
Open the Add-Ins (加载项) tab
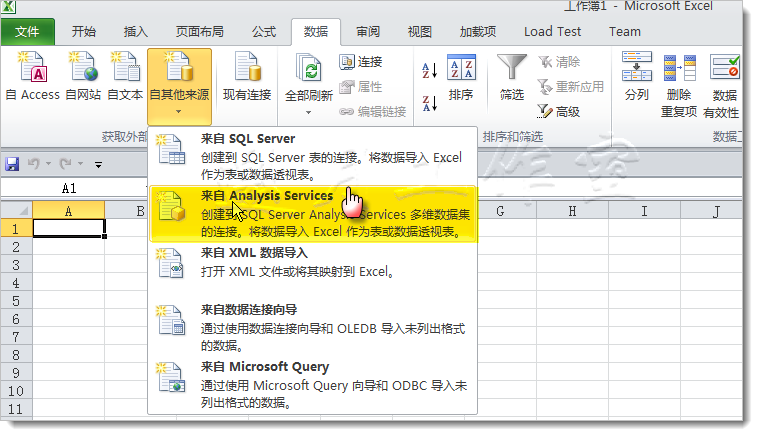click(x=478, y=32)
